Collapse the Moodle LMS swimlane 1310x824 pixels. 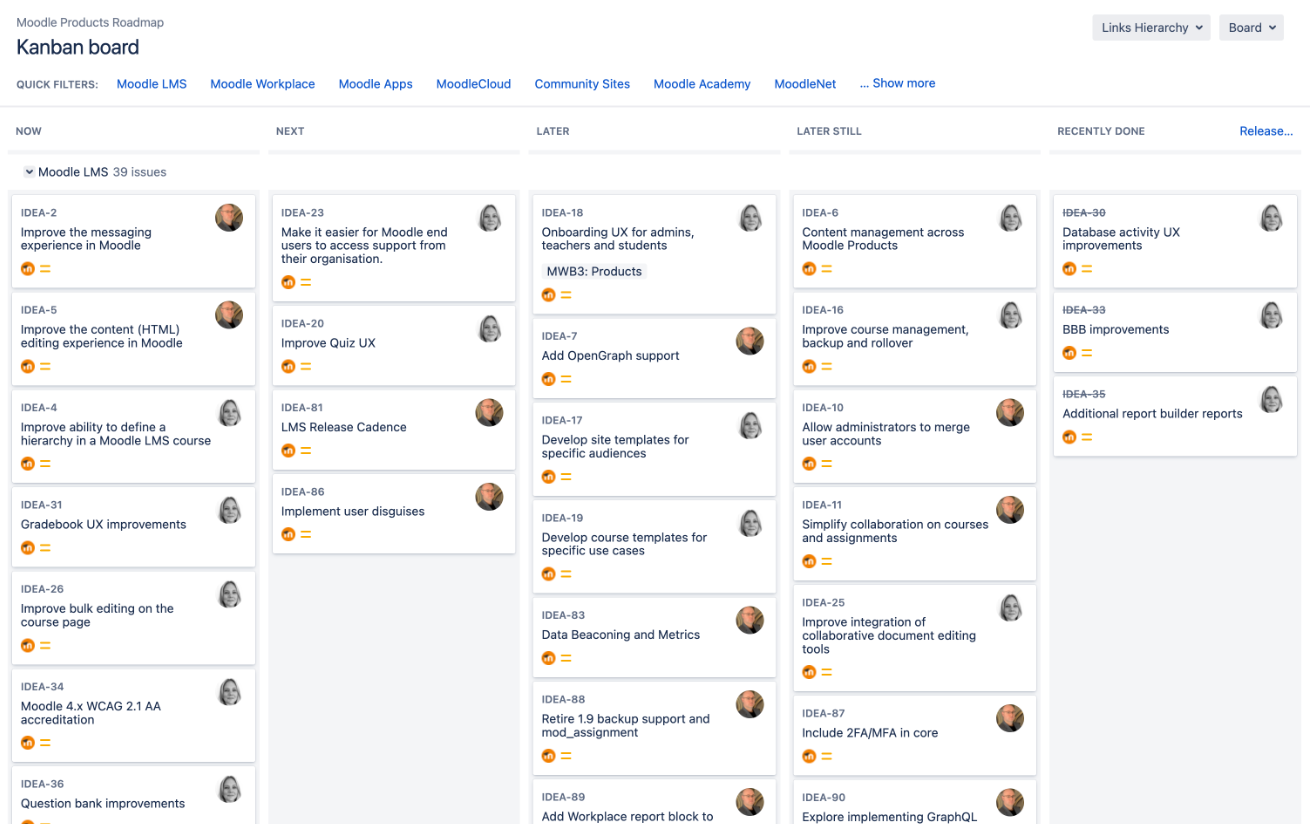(29, 172)
